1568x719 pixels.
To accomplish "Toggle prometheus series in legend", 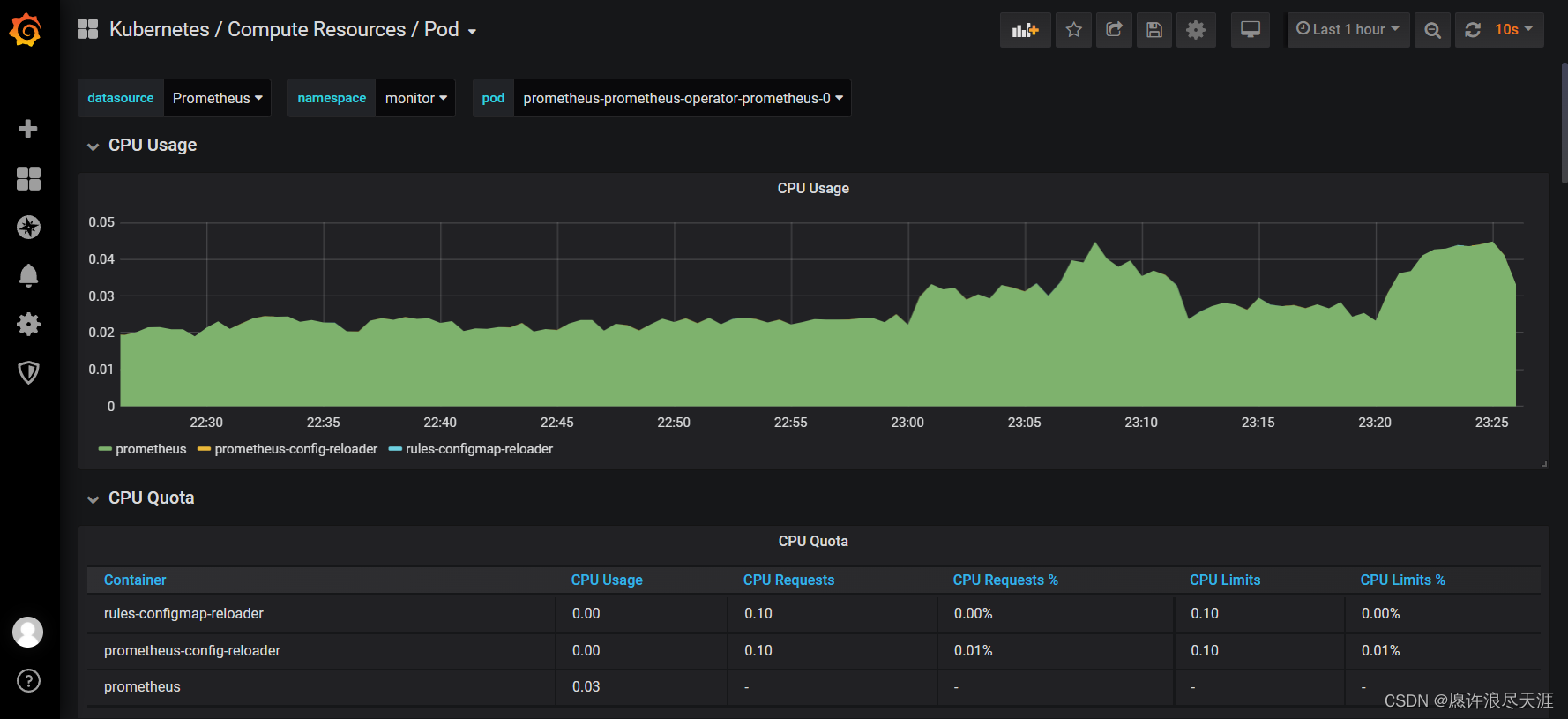I will click(x=151, y=449).
